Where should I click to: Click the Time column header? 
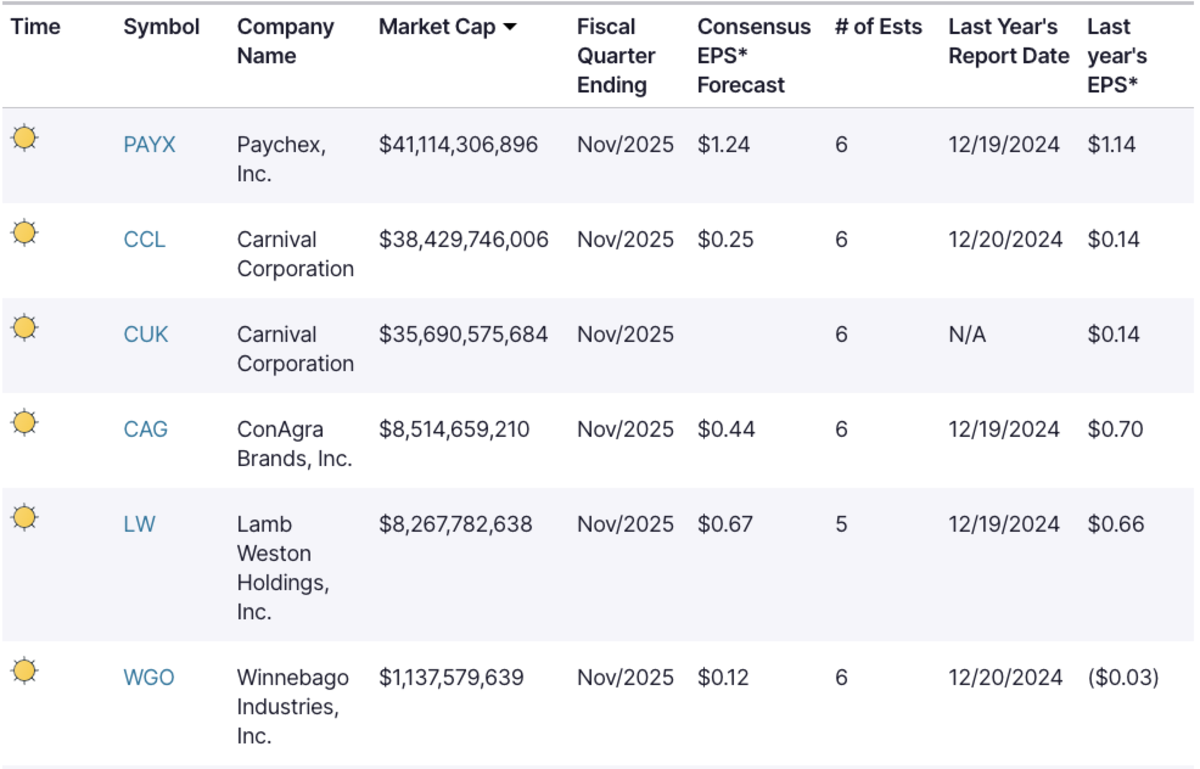tap(36, 28)
